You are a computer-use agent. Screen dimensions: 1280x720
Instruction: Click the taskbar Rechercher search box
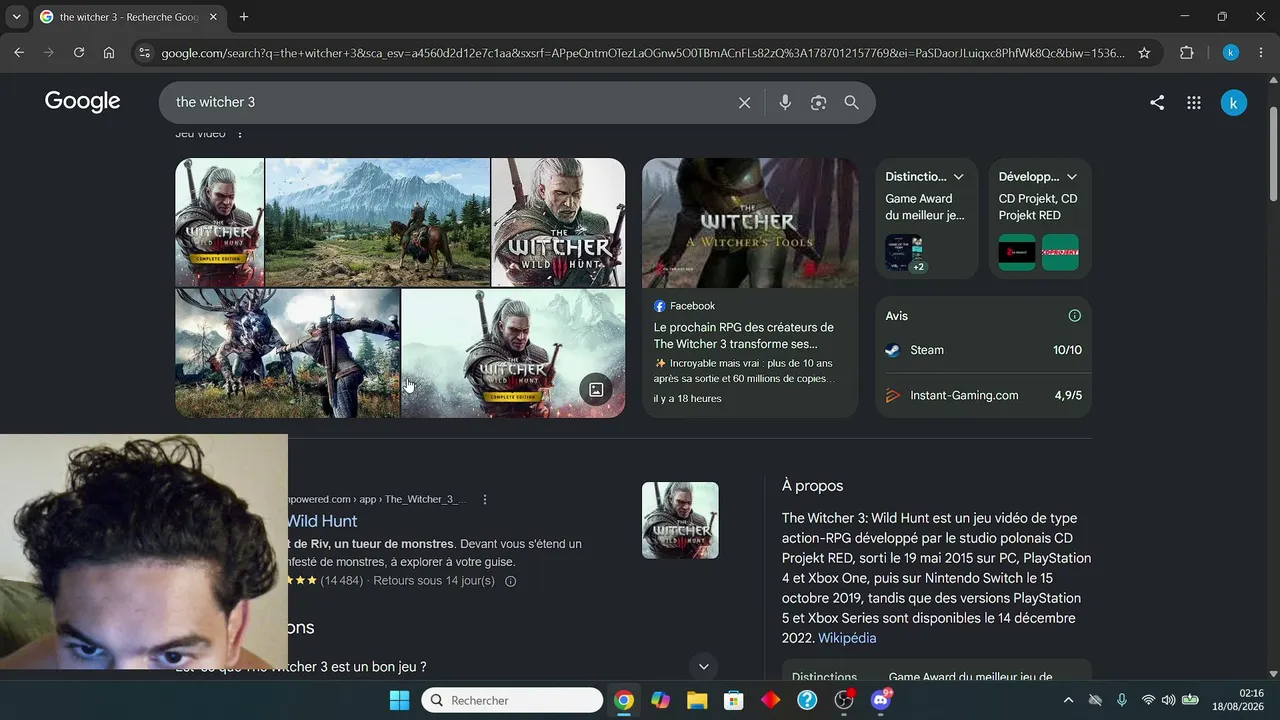(512, 700)
